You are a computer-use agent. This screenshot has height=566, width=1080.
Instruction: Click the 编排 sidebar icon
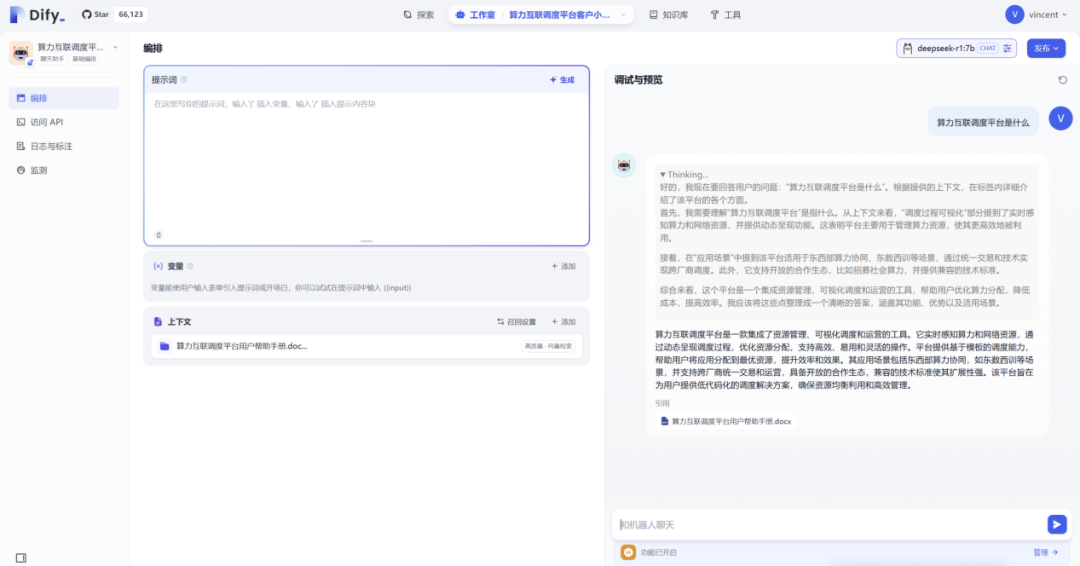tap(21, 98)
